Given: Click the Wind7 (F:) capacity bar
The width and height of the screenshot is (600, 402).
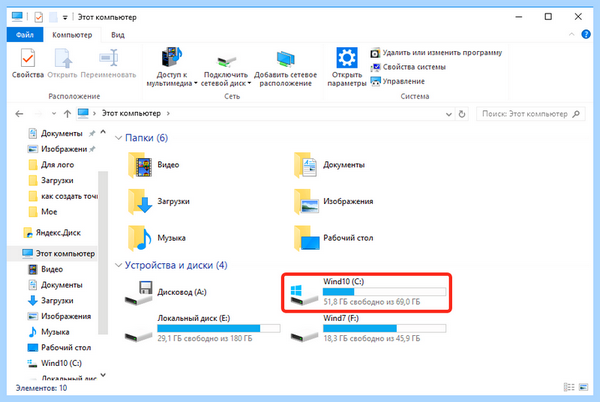Looking at the screenshot, I should point(384,328).
